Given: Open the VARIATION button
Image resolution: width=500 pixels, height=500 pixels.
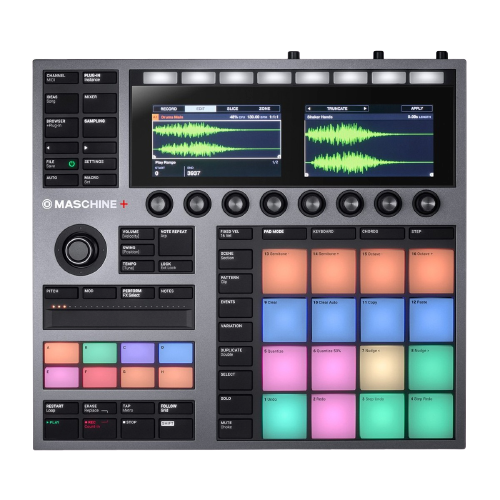Looking at the screenshot, I should point(235,332).
